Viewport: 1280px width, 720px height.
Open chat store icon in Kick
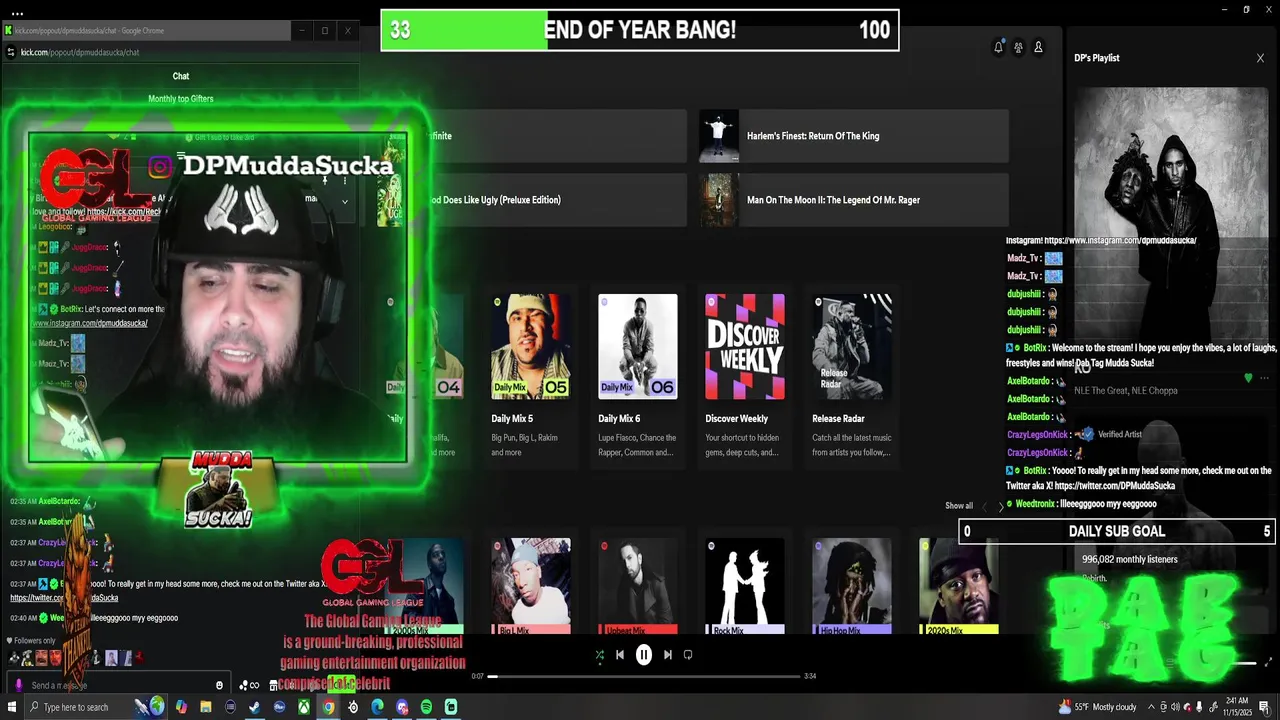point(272,685)
